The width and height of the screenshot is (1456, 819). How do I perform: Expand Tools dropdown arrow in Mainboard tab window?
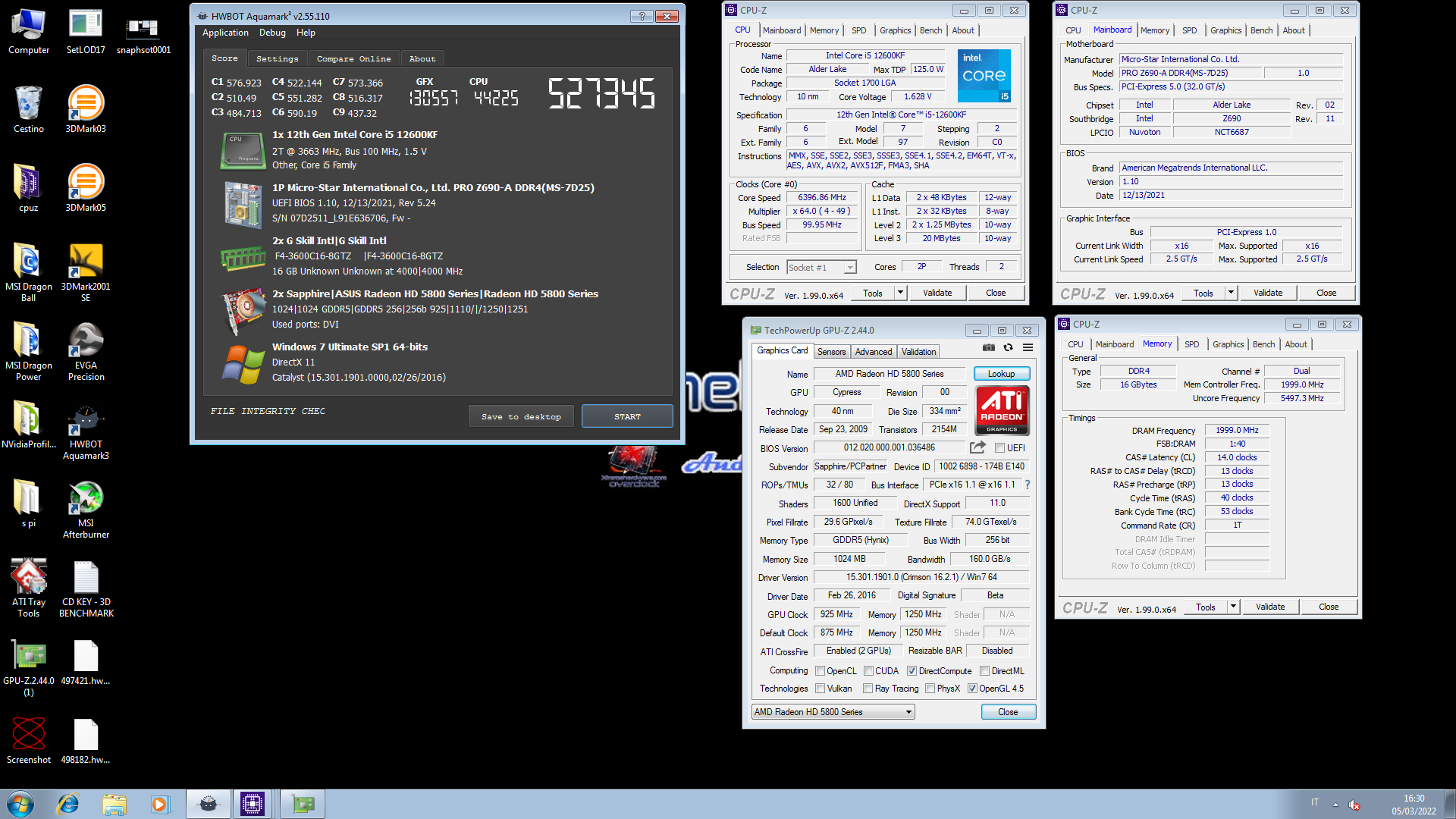(1231, 293)
